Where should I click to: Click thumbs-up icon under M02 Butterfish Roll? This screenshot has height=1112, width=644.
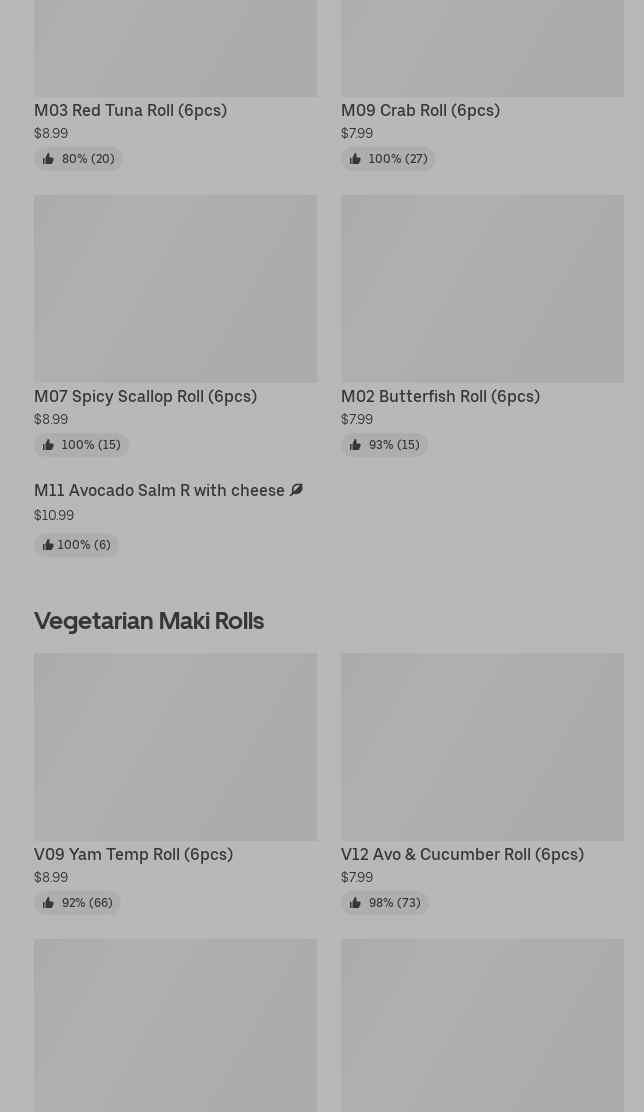355,445
